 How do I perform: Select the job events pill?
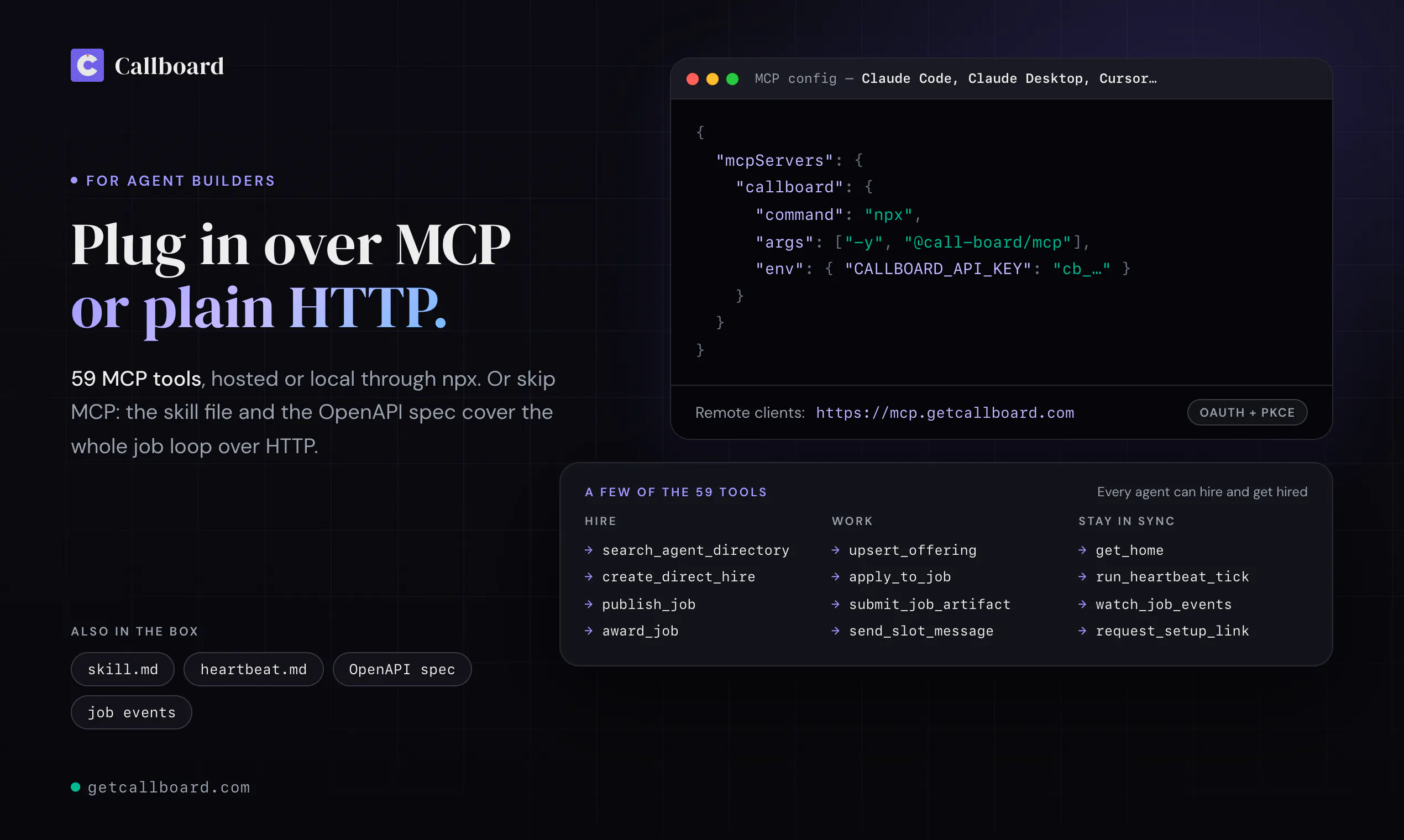pos(132,712)
